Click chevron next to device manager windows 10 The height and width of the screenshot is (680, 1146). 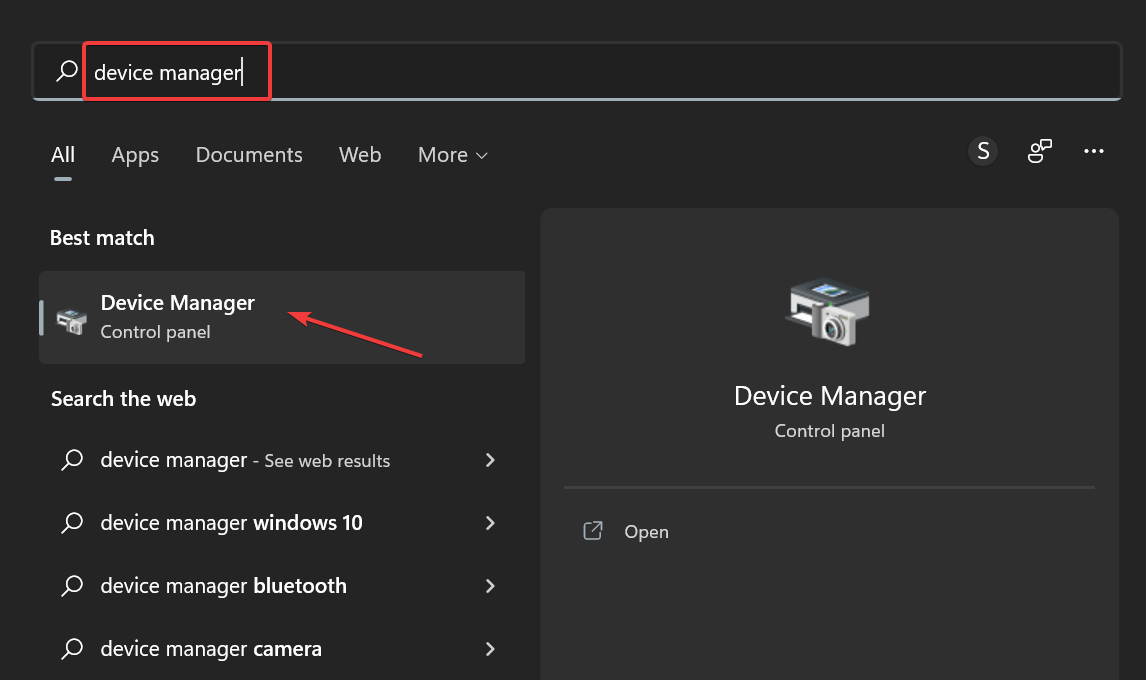pos(490,522)
